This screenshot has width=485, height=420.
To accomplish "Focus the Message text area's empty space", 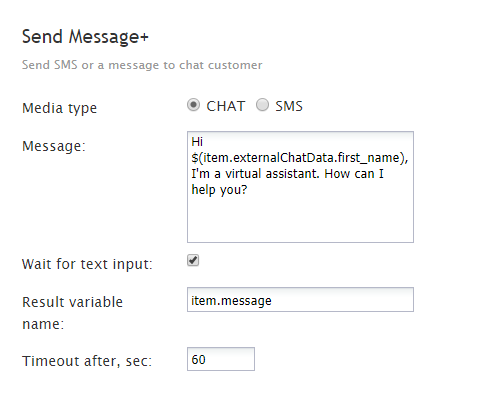I will pos(300,220).
